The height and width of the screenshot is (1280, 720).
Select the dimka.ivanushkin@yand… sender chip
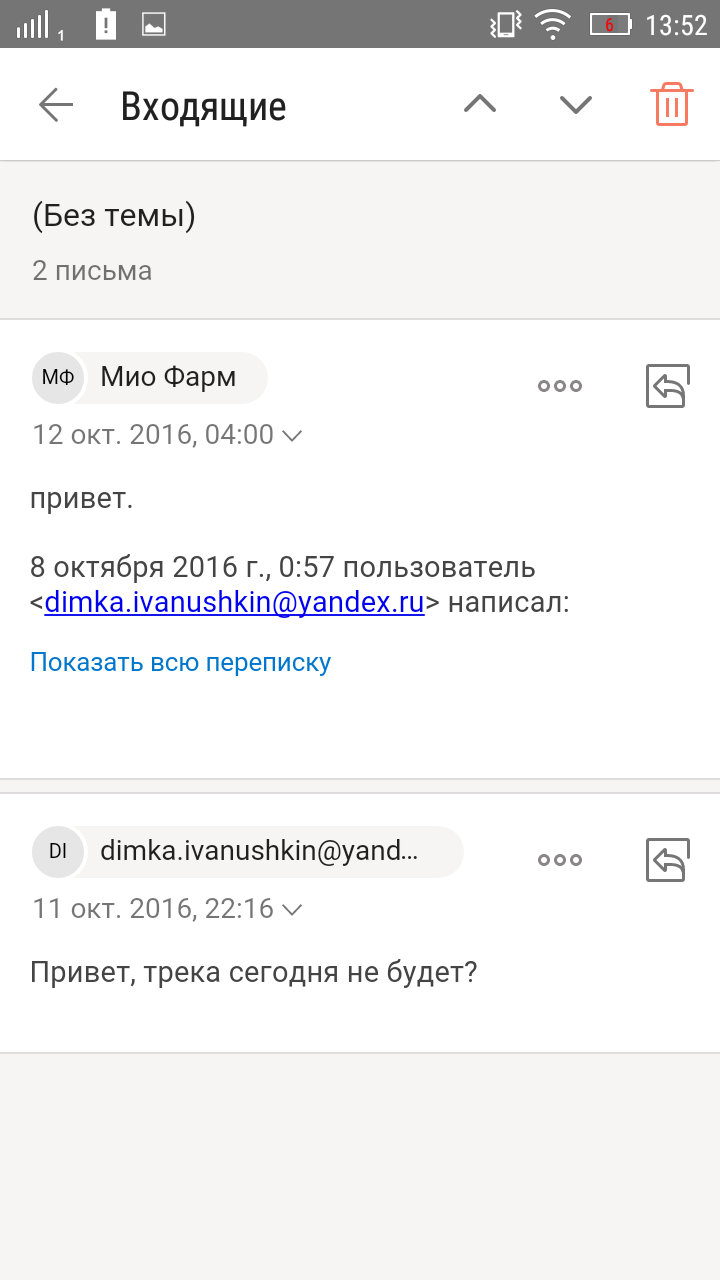248,852
